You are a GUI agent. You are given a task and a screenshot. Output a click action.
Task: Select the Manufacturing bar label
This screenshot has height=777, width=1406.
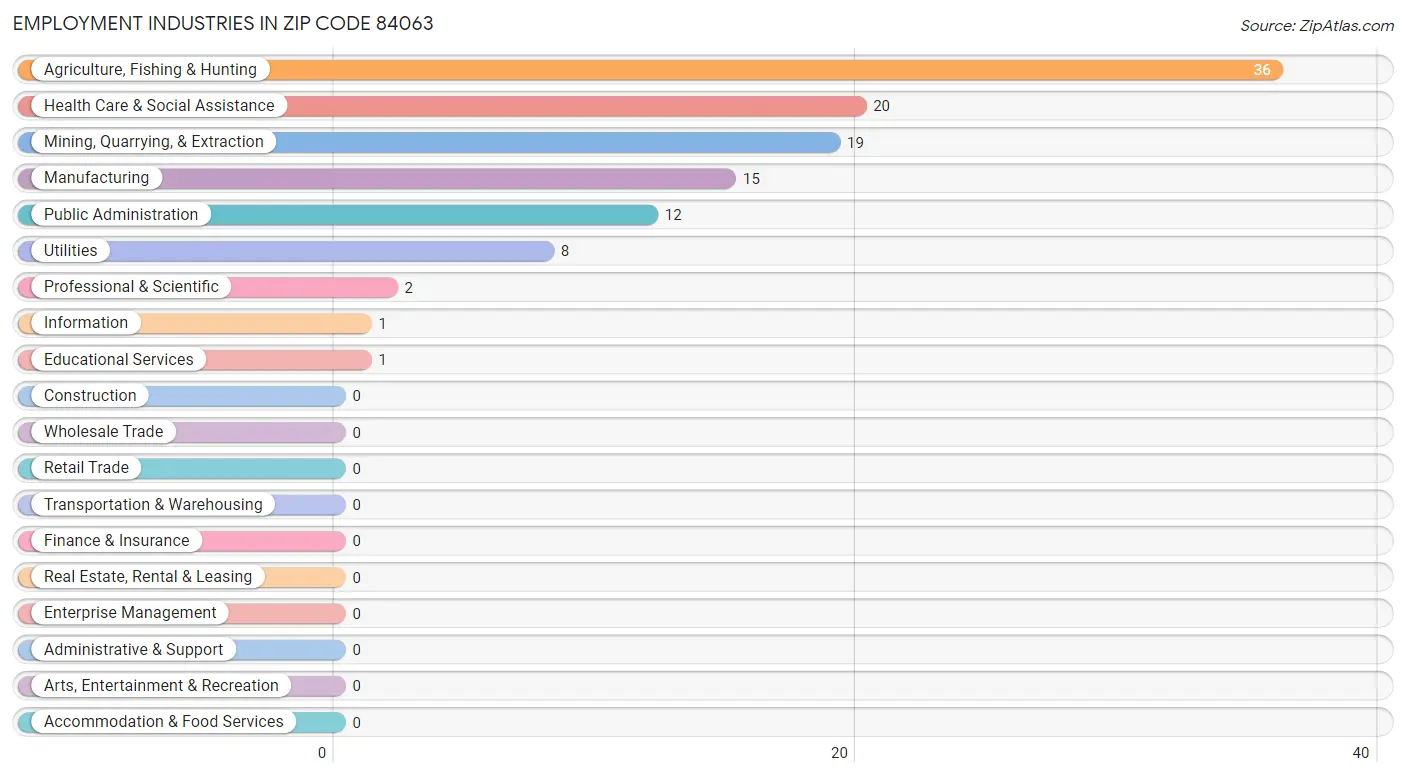(96, 178)
